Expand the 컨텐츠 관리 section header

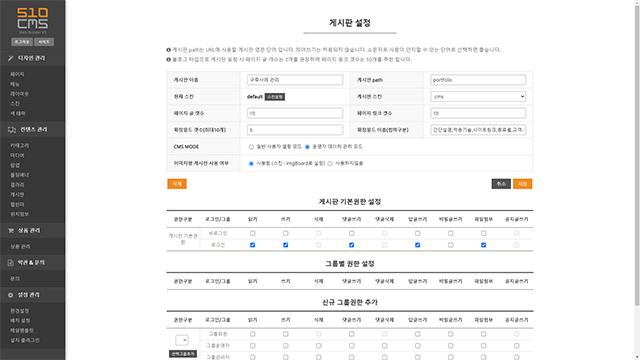click(32, 130)
